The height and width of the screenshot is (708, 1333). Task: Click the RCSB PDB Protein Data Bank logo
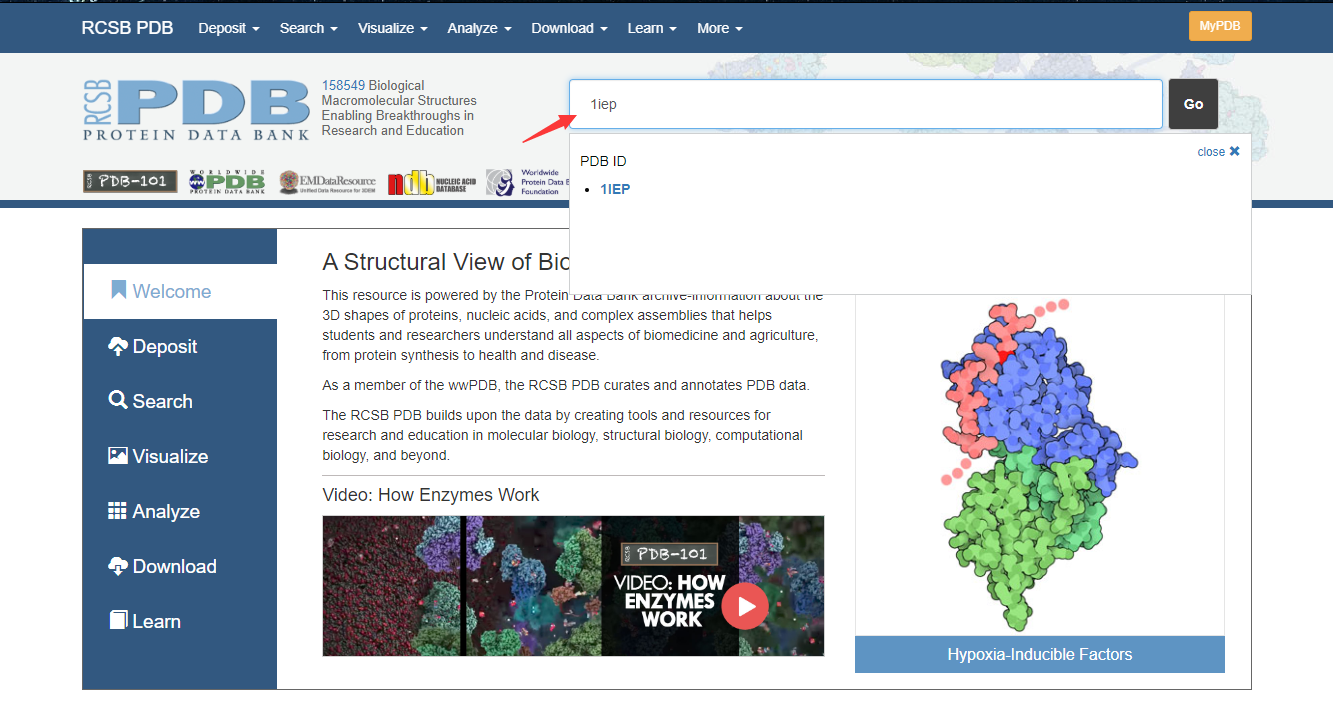tap(196, 109)
